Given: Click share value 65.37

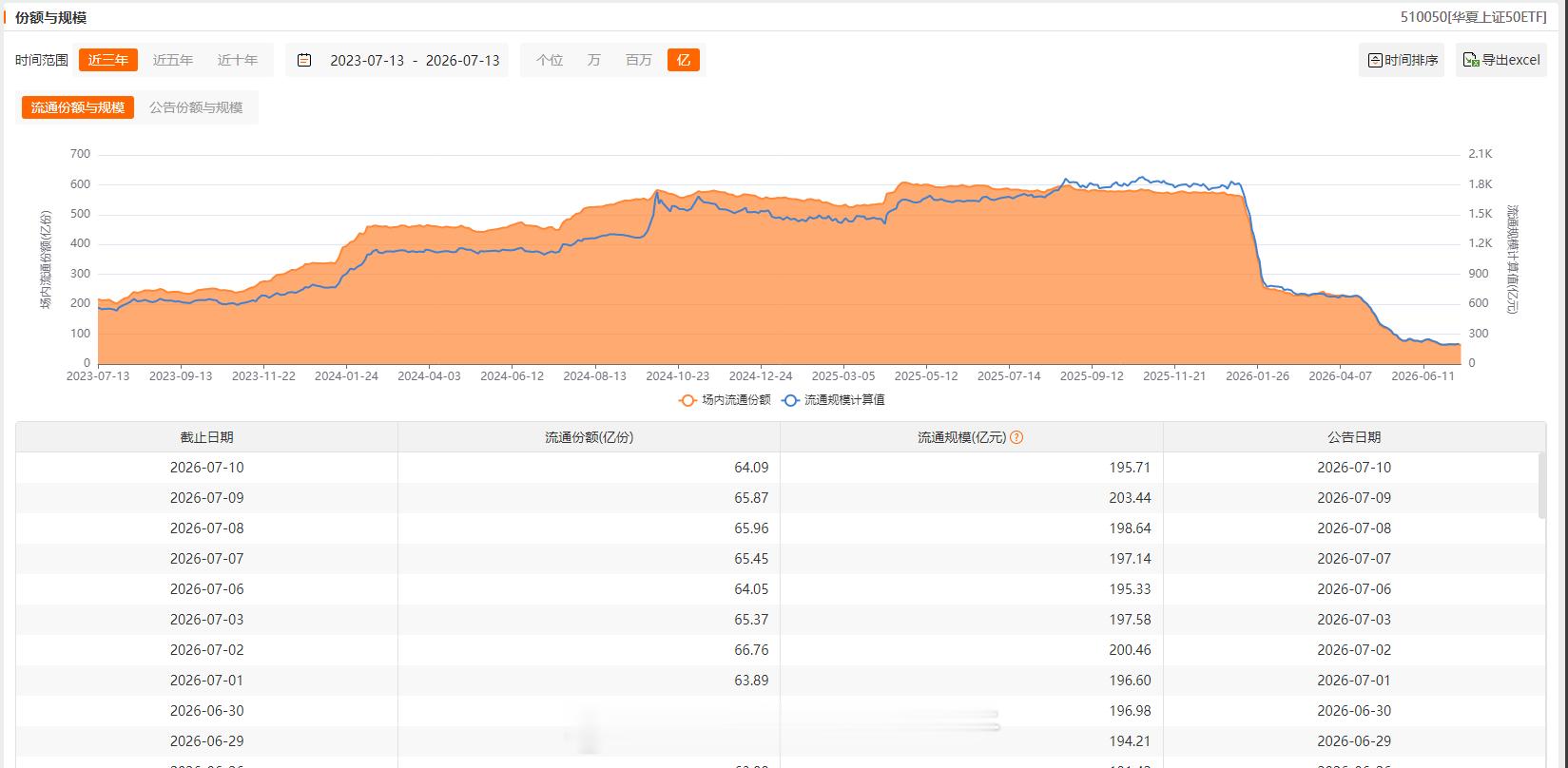Looking at the screenshot, I should pyautogui.click(x=751, y=620).
